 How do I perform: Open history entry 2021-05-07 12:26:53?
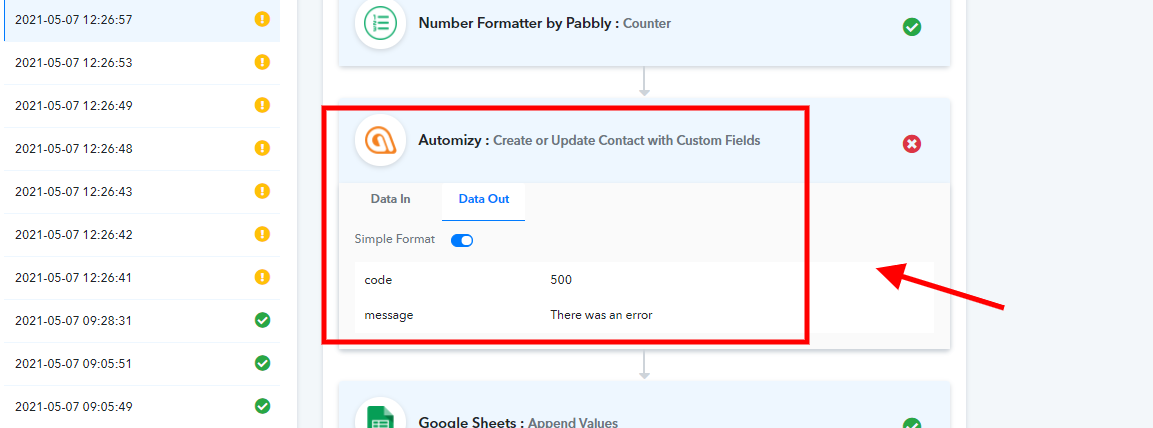pyautogui.click(x=141, y=63)
